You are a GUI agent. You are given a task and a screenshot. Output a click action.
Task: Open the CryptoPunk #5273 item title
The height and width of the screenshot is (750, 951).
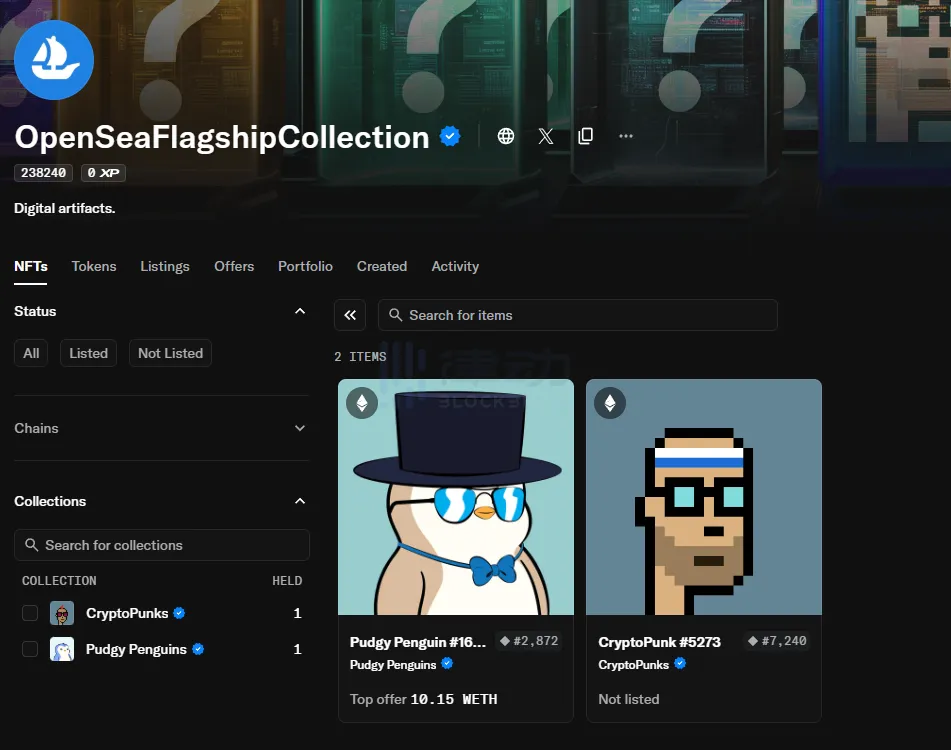659,642
